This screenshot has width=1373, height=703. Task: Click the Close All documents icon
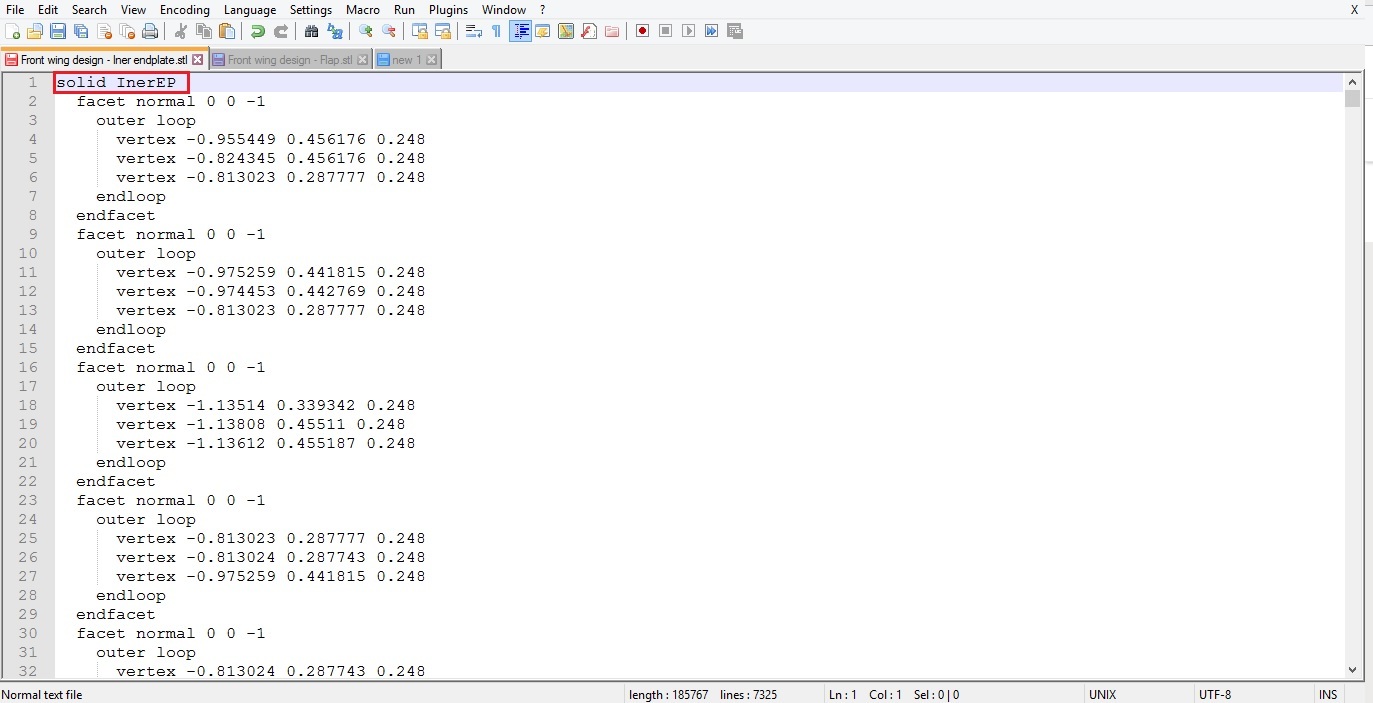(127, 31)
